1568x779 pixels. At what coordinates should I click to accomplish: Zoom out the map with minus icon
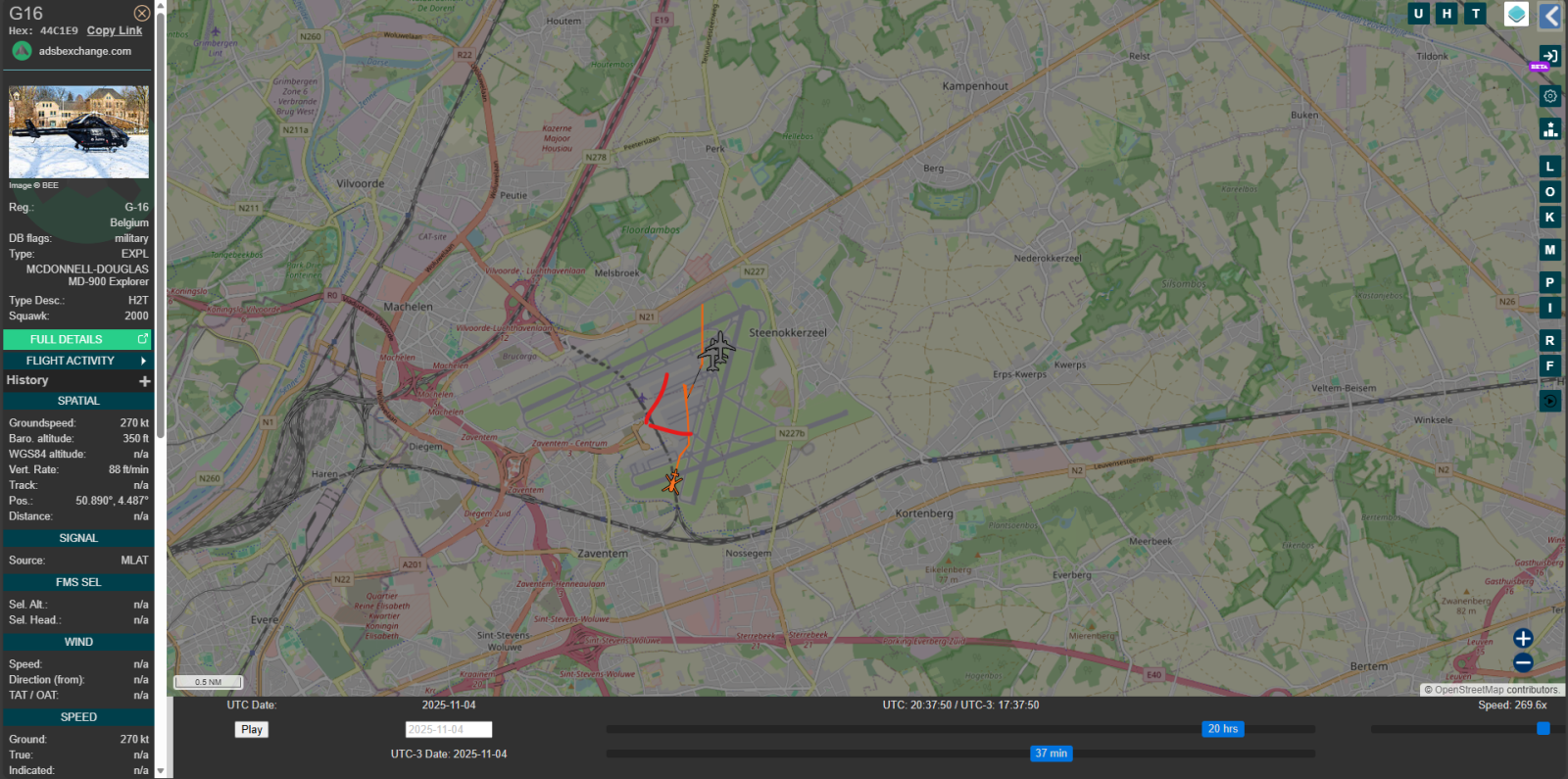1523,663
